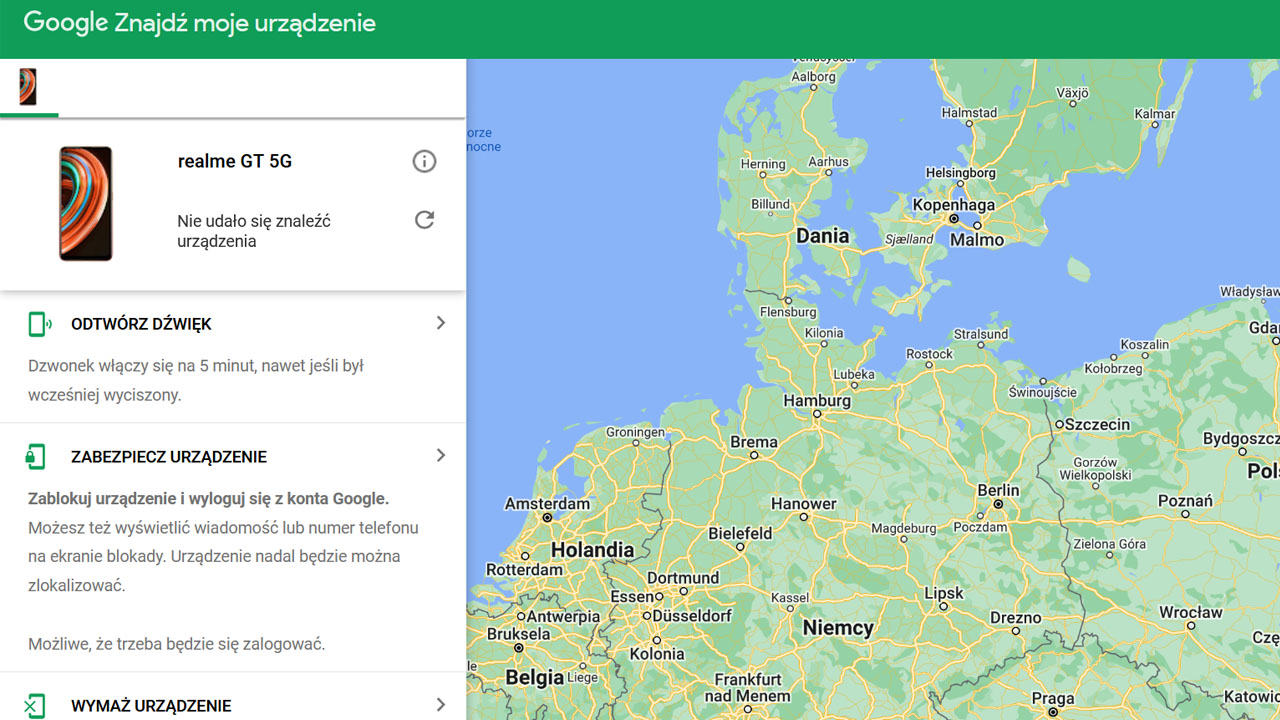Screen dimensions: 1280x720
Task: Click Szczecin label on the map
Action: [1097, 424]
